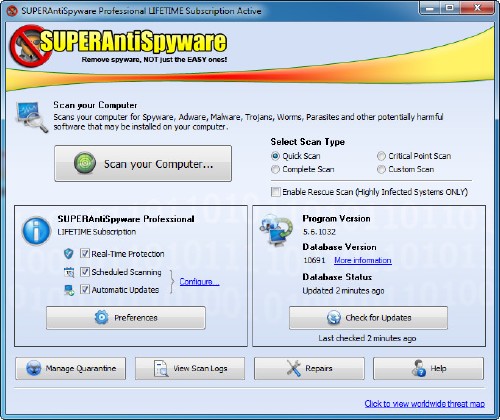Open the Configure link
Image resolution: width=500 pixels, height=420 pixels.
coord(199,282)
